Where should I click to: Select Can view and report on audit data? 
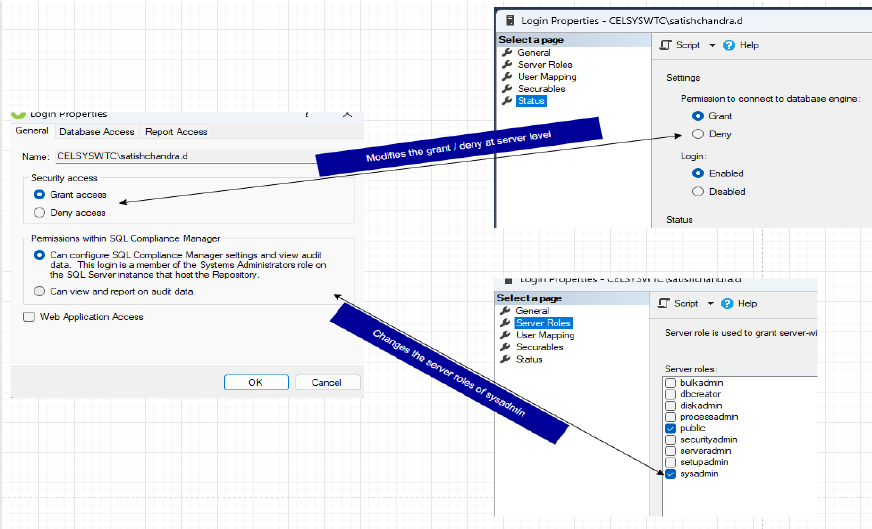[39, 291]
